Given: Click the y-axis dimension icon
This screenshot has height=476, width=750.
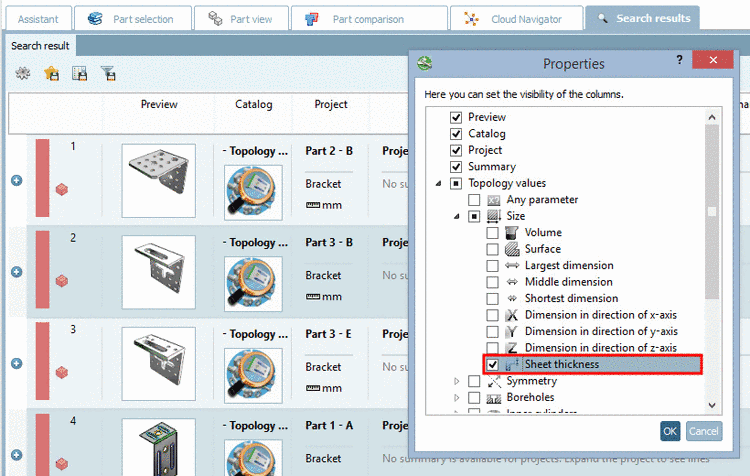Looking at the screenshot, I should tap(512, 332).
